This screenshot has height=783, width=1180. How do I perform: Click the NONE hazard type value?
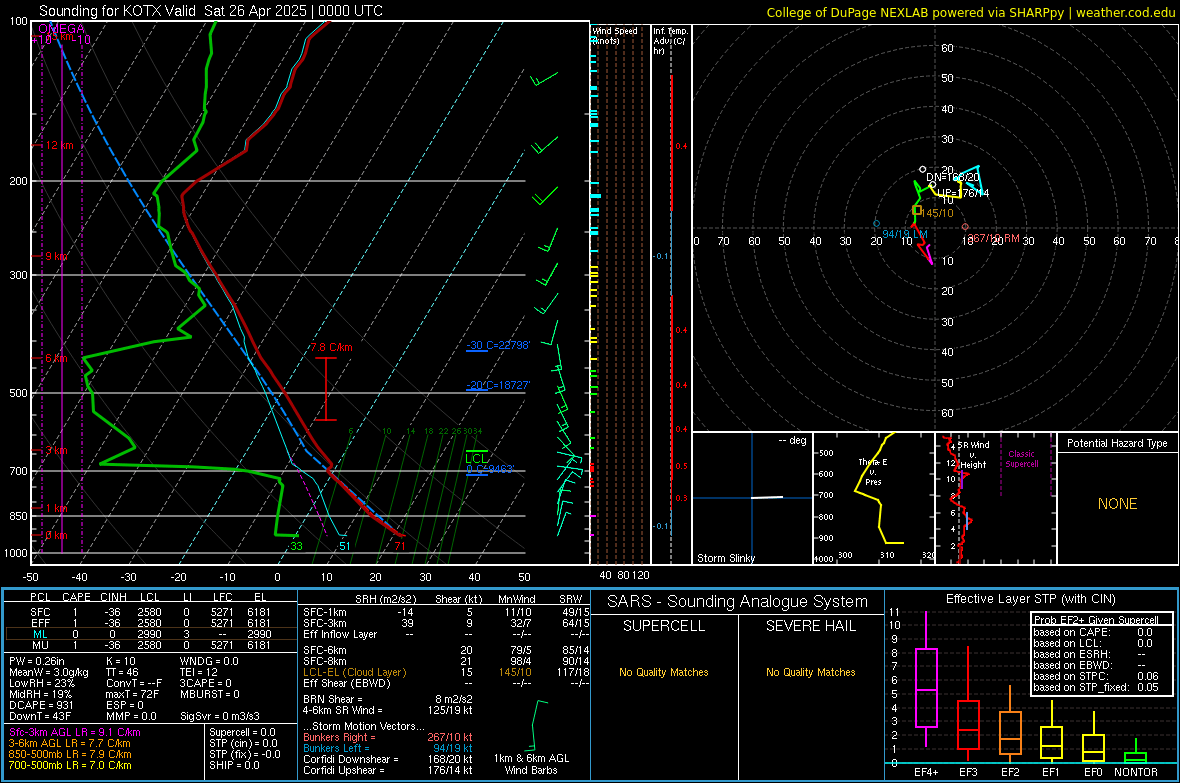[x=1117, y=504]
